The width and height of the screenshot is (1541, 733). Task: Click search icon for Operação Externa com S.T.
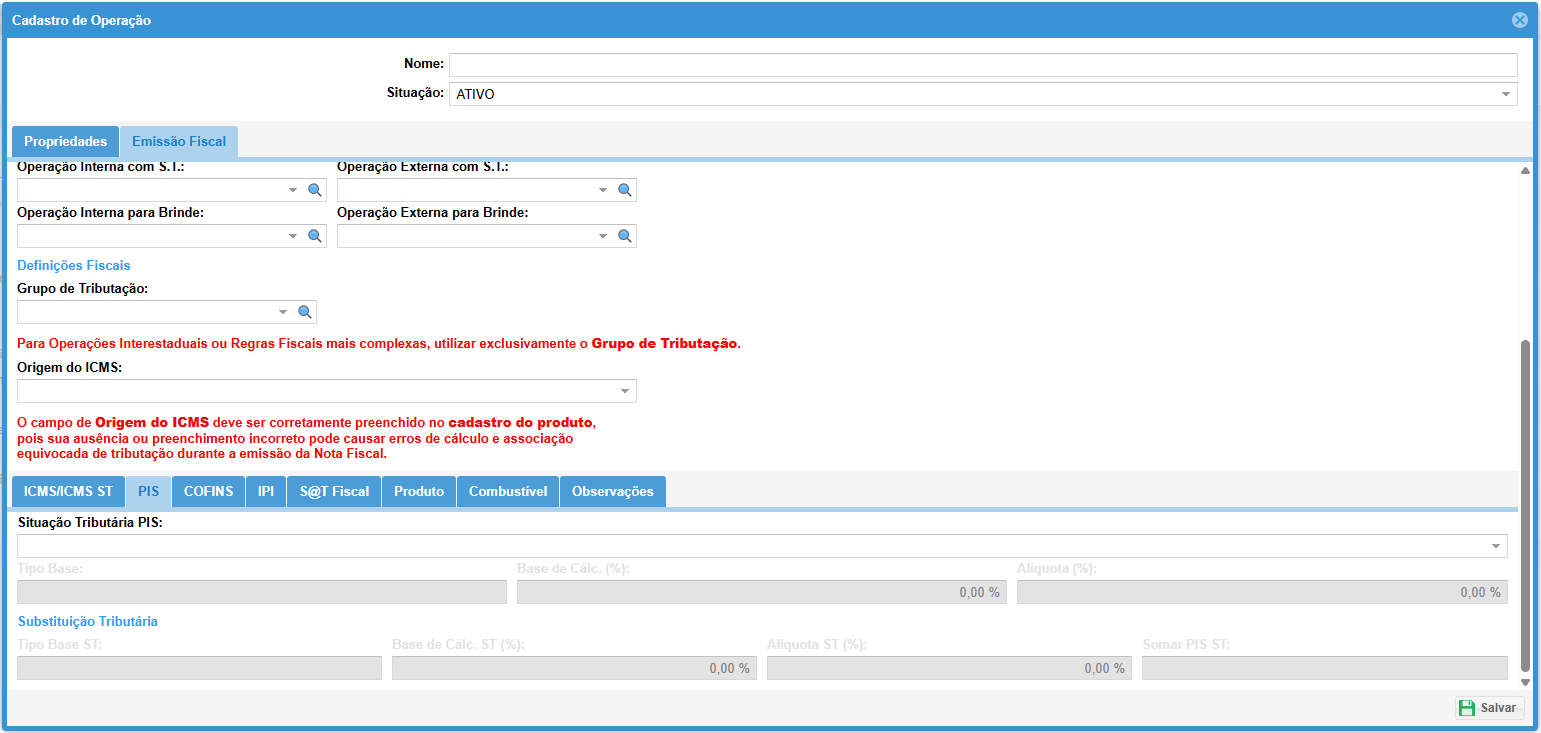[x=624, y=190]
